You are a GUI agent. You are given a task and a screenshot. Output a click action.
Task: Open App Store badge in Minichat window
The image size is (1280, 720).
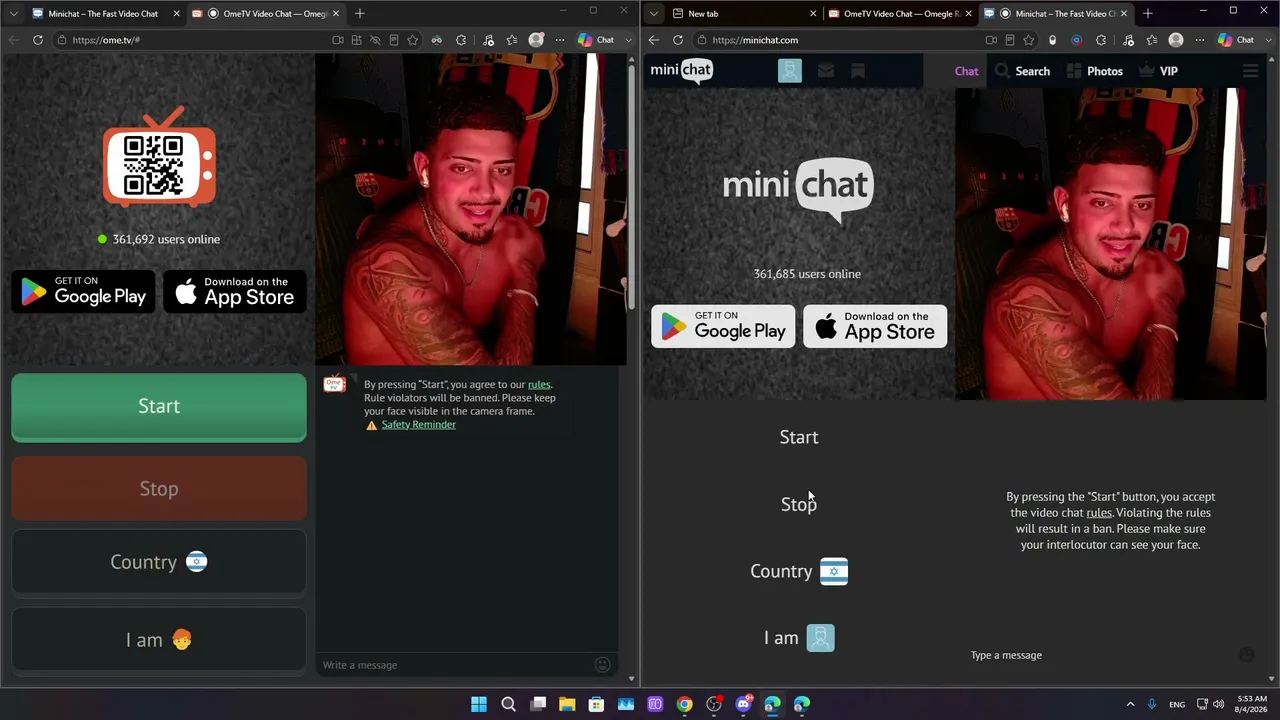click(875, 326)
